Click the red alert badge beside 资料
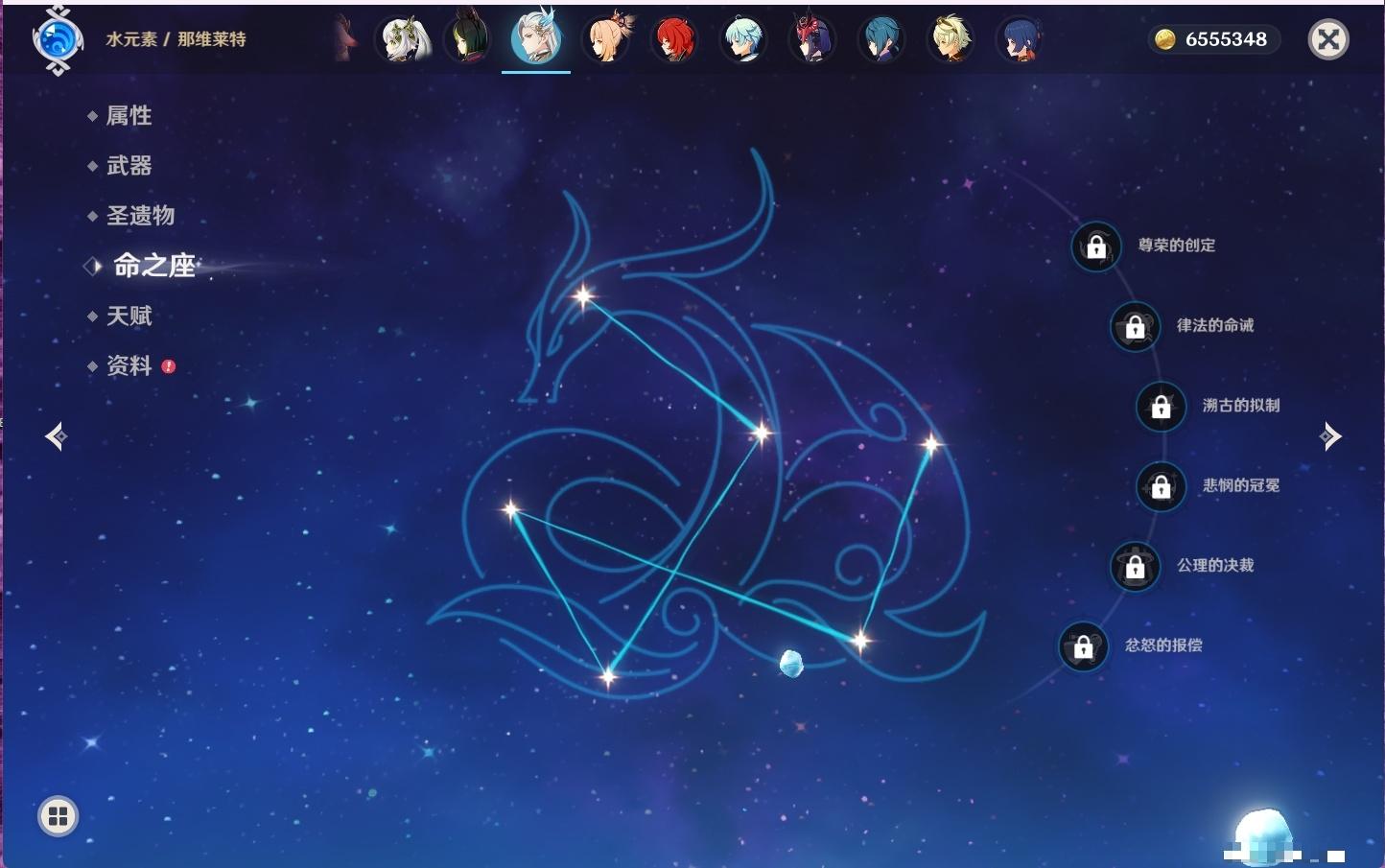The image size is (1385, 868). pyautogui.click(x=169, y=366)
